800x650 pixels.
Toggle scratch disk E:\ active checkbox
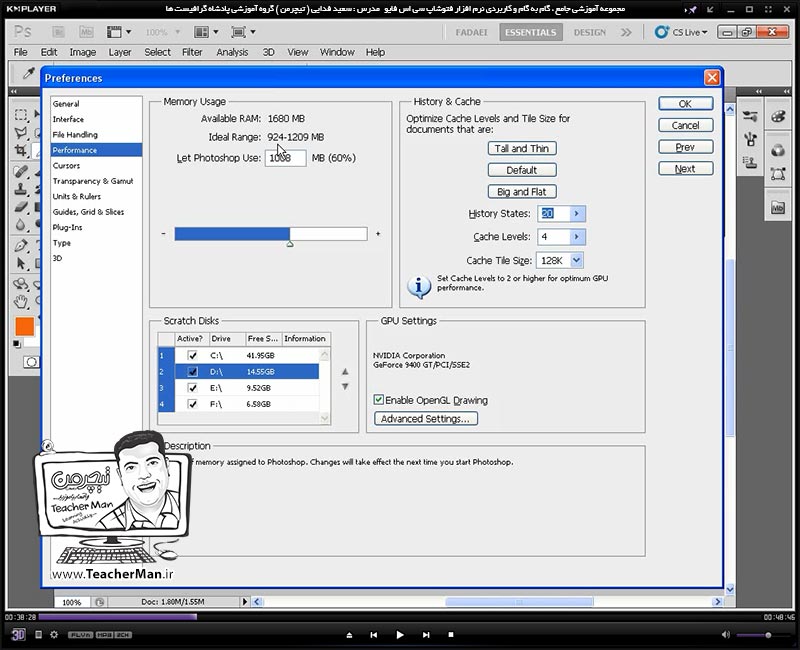(192, 388)
